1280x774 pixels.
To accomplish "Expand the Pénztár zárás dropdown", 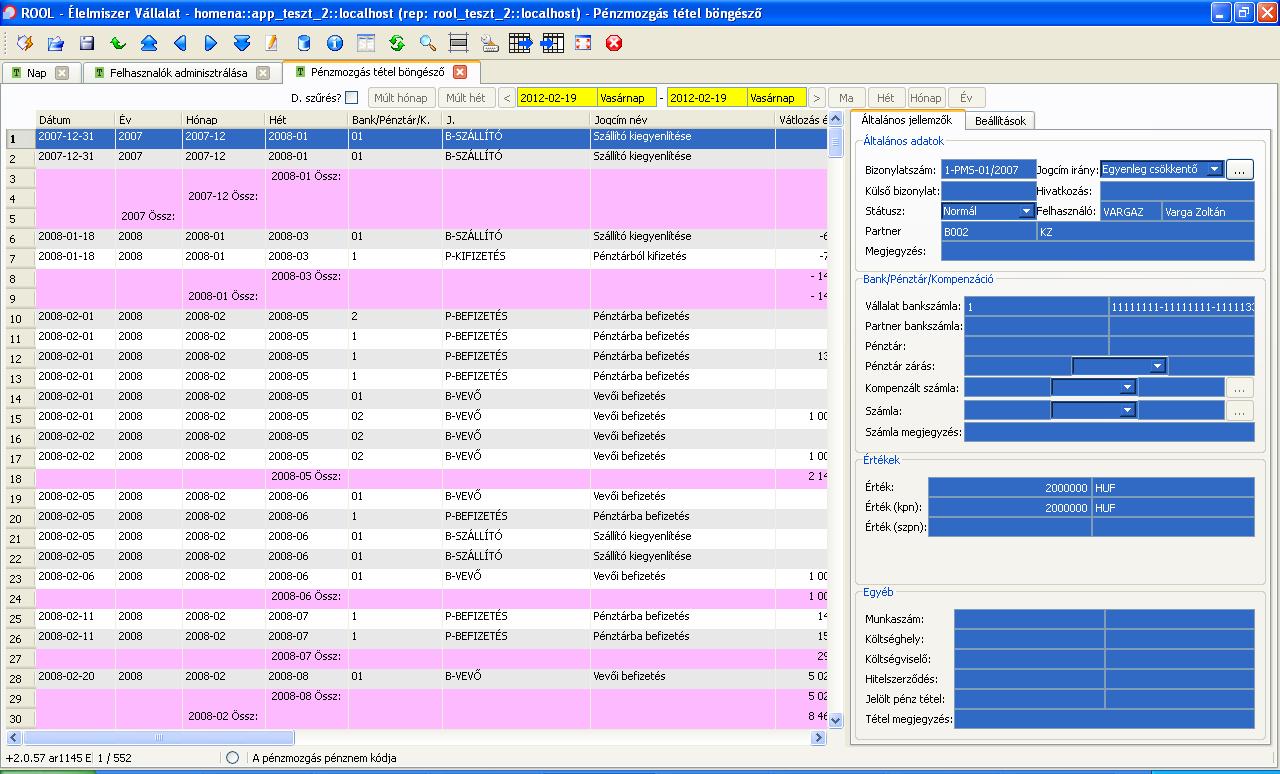I will (1157, 366).
